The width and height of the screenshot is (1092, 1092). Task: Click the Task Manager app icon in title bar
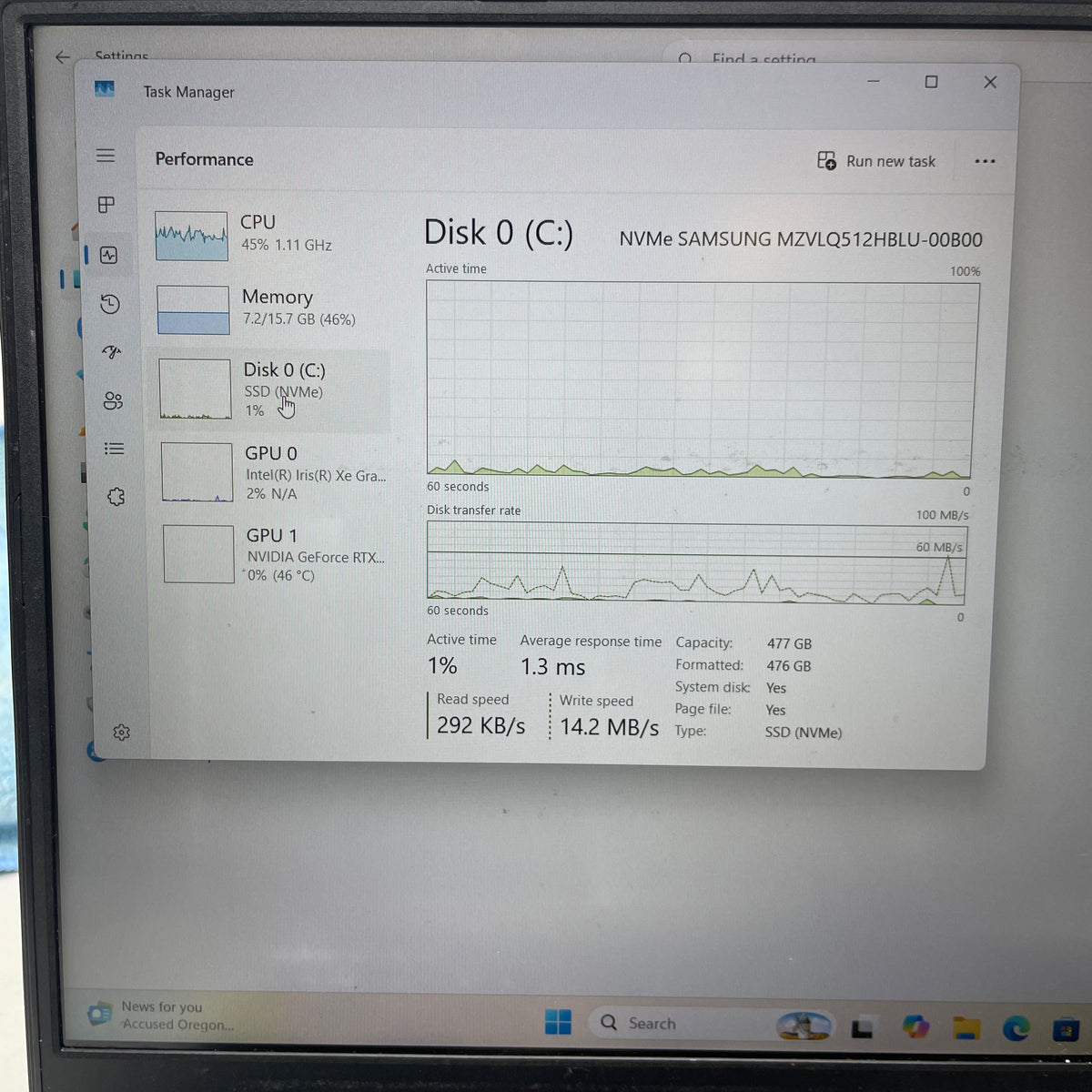105,89
